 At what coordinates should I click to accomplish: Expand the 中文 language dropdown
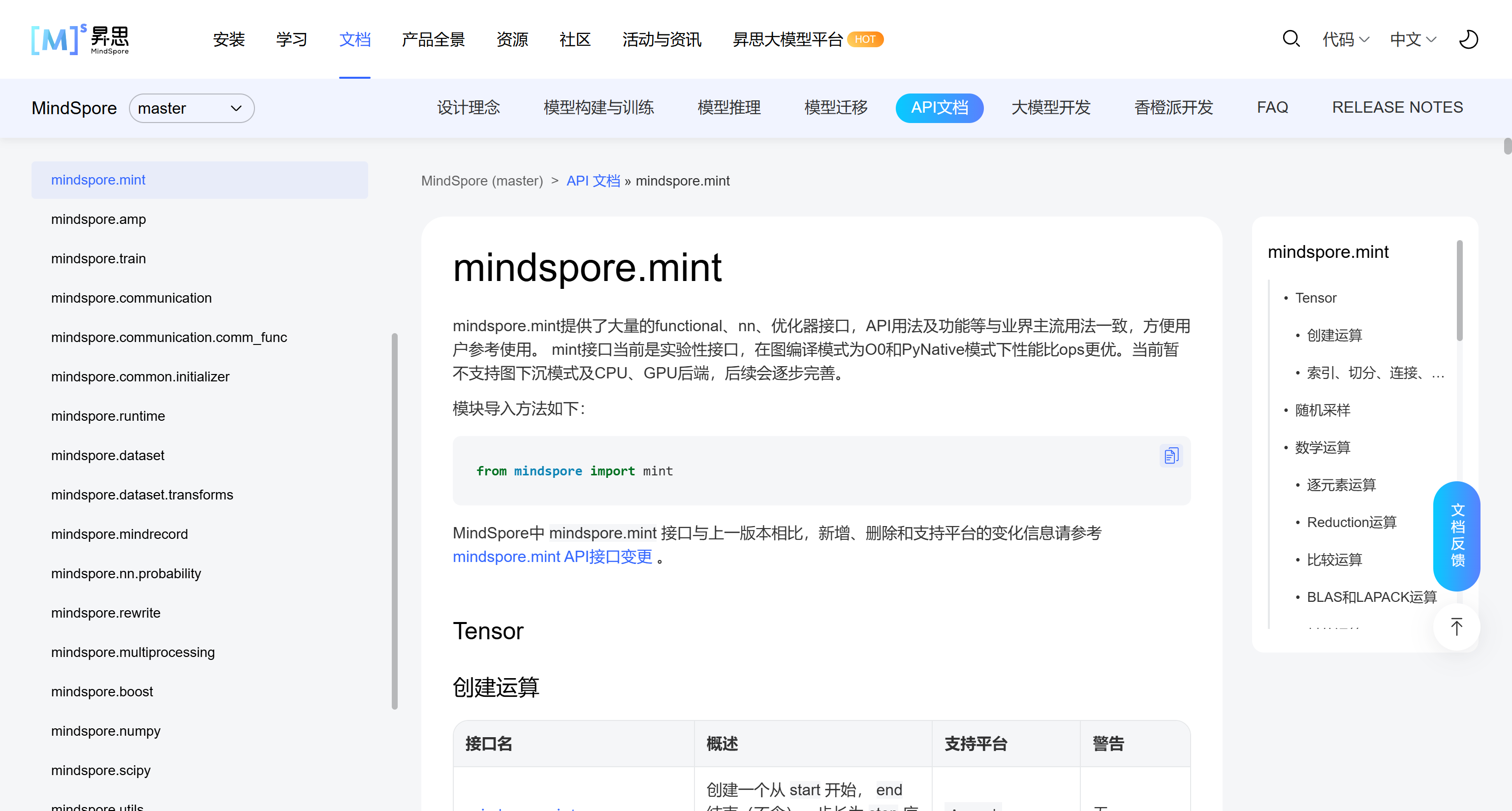[1413, 39]
